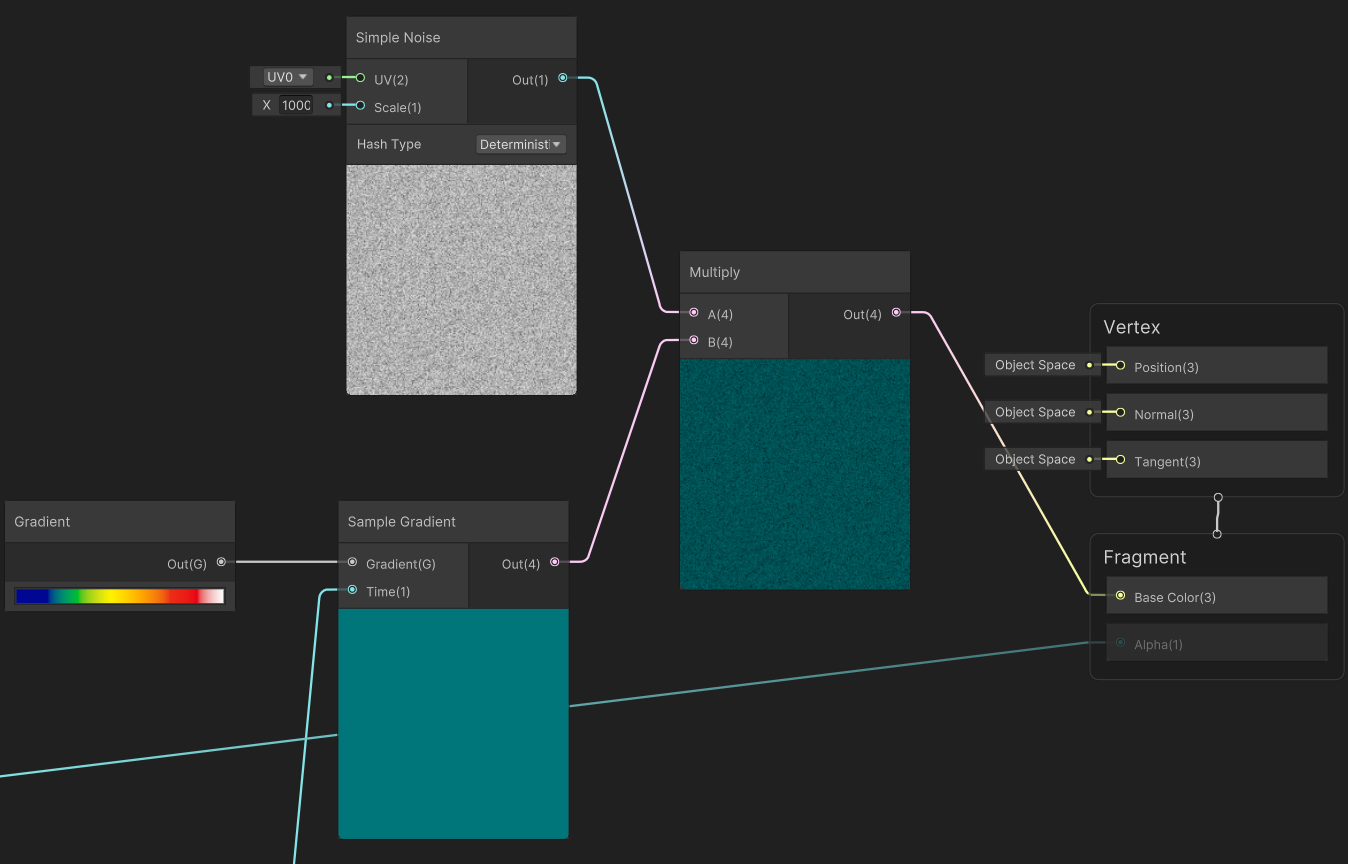The width and height of the screenshot is (1348, 864).
Task: Select the Simple Noise node title
Action: pyautogui.click(x=398, y=38)
